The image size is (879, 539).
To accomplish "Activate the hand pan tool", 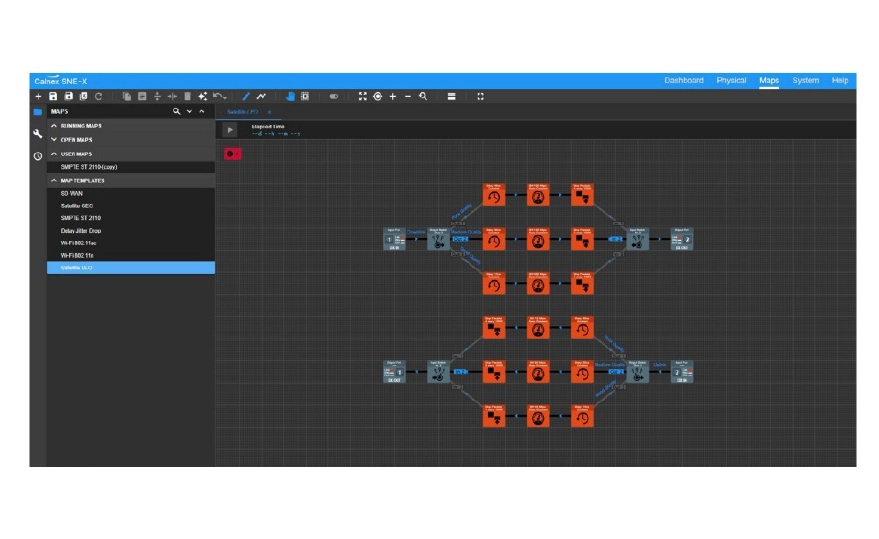I will pyautogui.click(x=290, y=96).
